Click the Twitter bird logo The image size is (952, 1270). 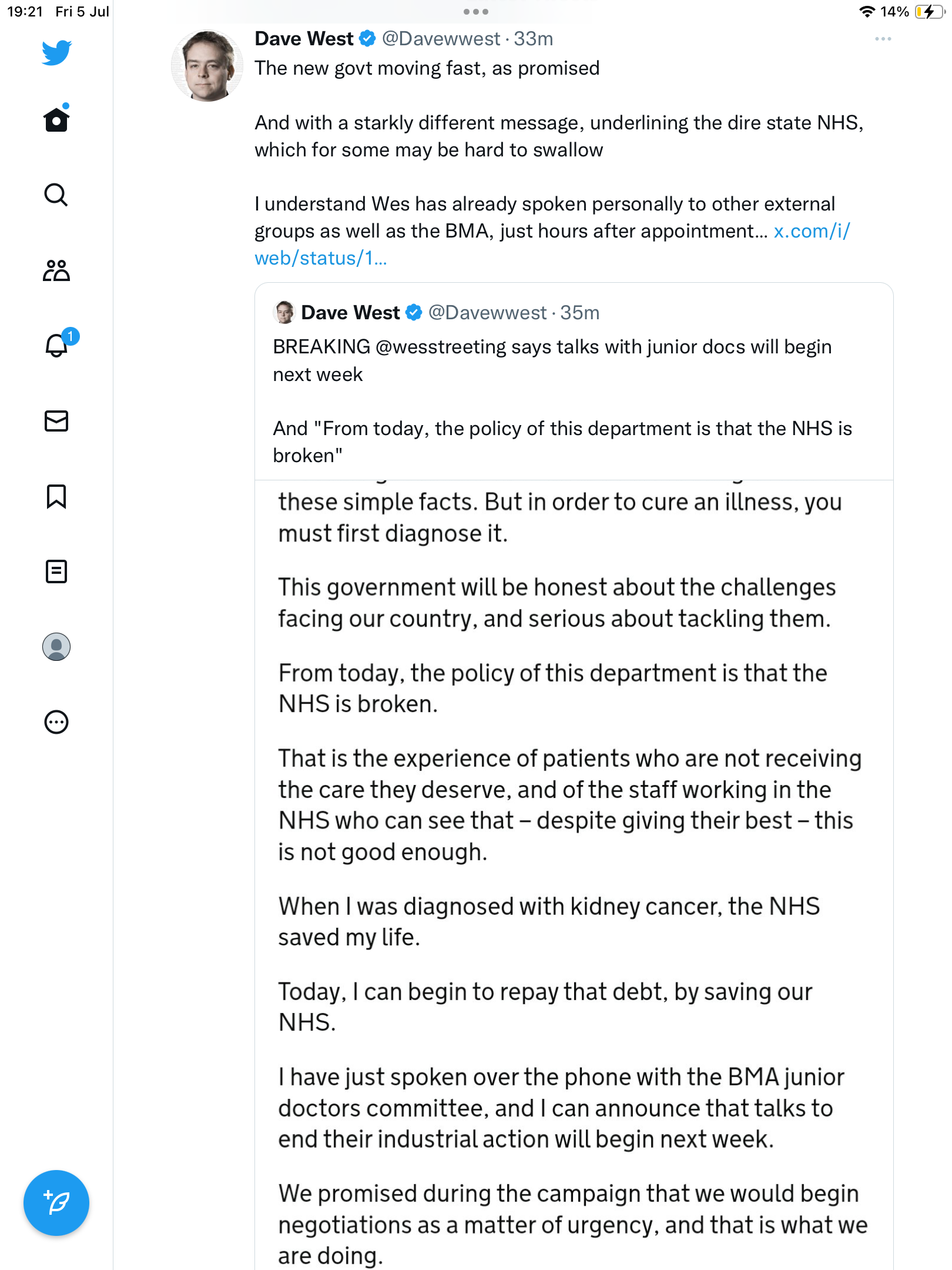tap(56, 52)
